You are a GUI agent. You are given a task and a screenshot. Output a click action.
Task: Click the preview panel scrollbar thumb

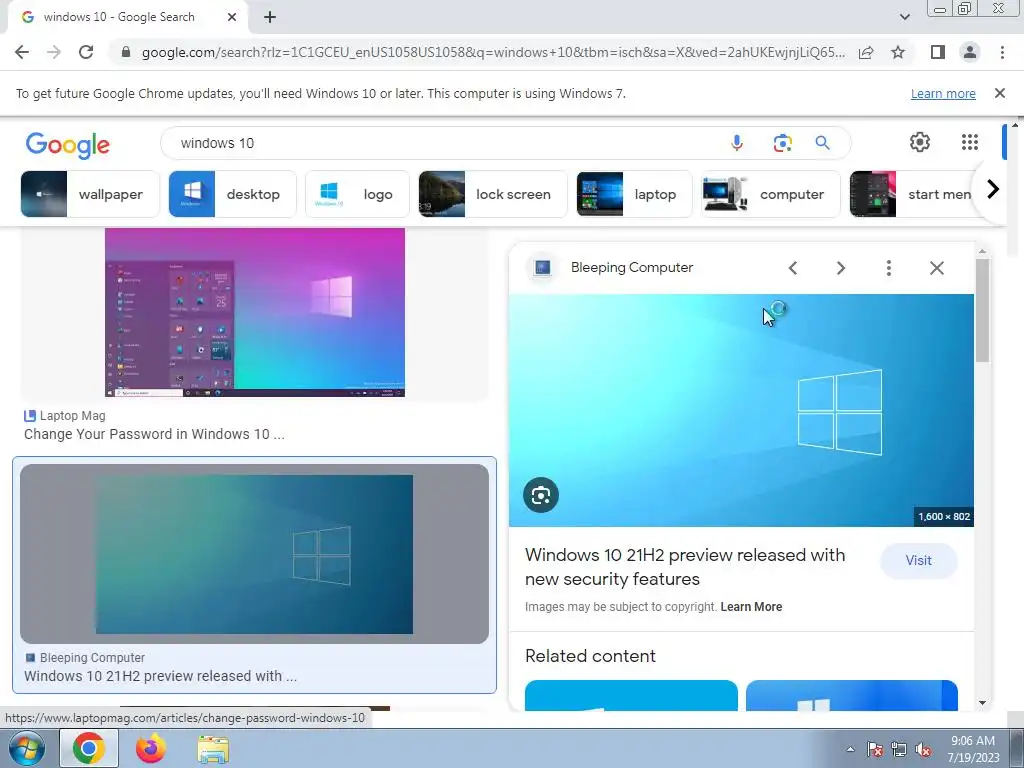[983, 310]
